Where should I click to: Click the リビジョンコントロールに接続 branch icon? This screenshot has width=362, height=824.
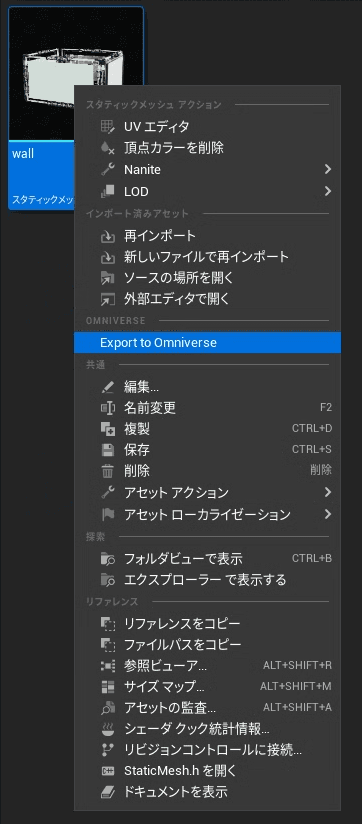click(107, 750)
